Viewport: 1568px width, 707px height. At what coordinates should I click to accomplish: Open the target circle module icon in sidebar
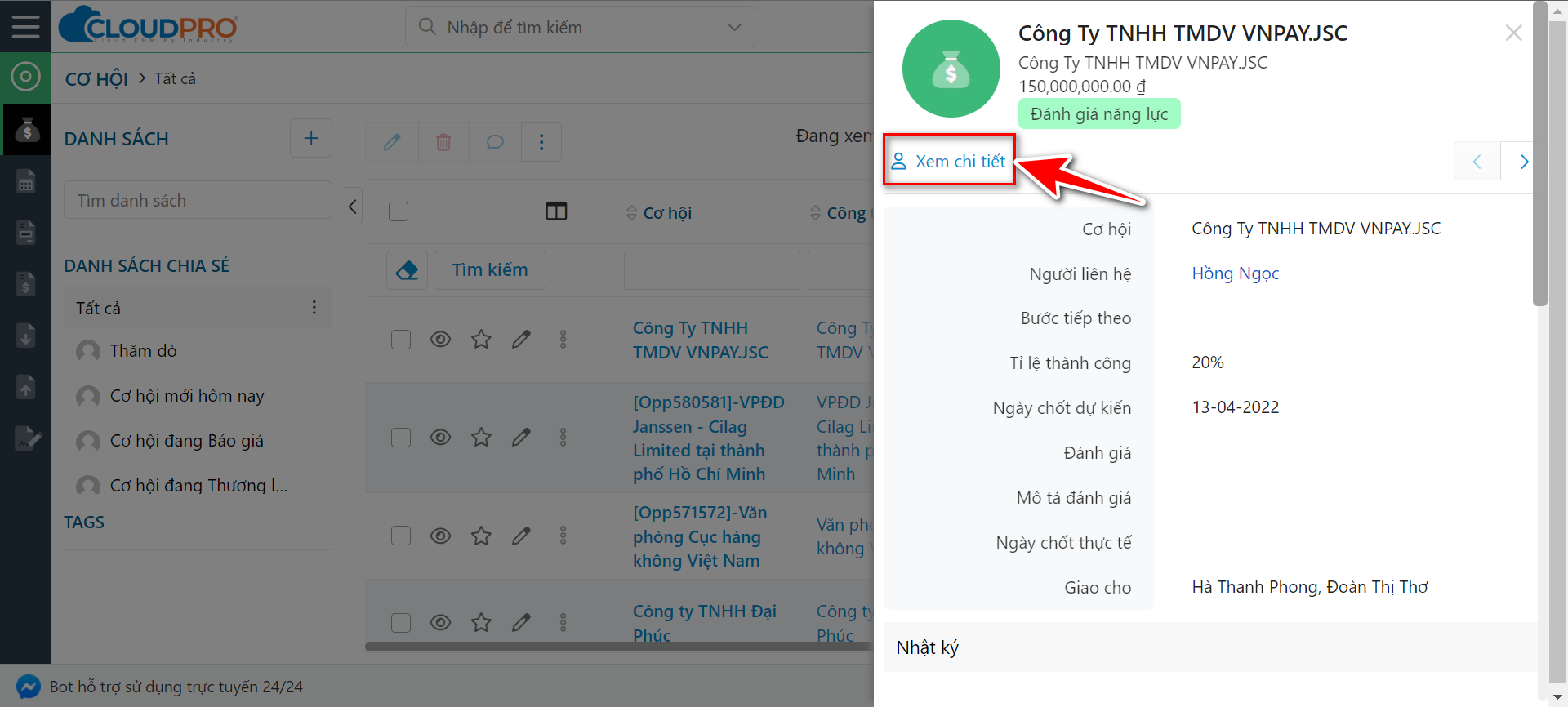click(x=25, y=78)
